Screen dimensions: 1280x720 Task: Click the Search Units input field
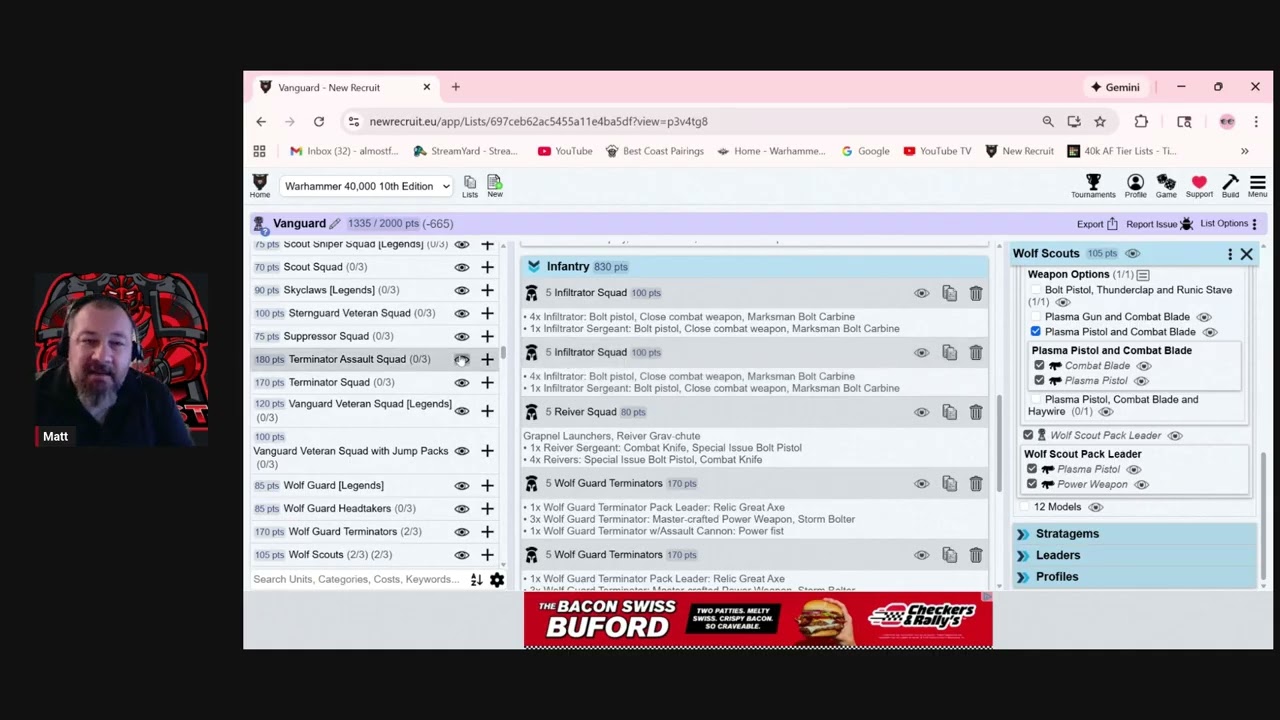(357, 580)
